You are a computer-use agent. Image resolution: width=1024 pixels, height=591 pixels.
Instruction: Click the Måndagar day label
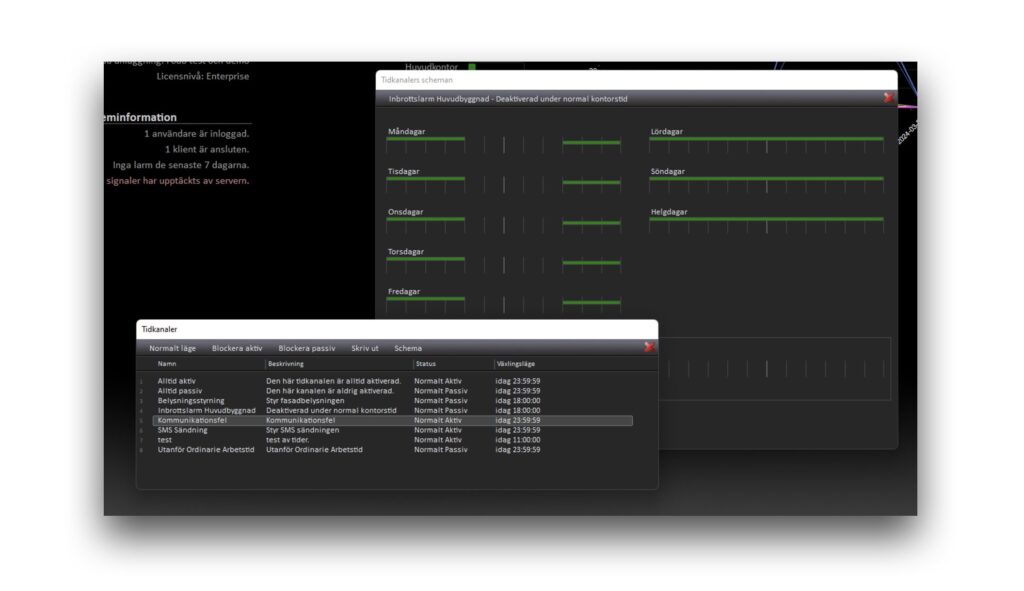pyautogui.click(x=406, y=131)
